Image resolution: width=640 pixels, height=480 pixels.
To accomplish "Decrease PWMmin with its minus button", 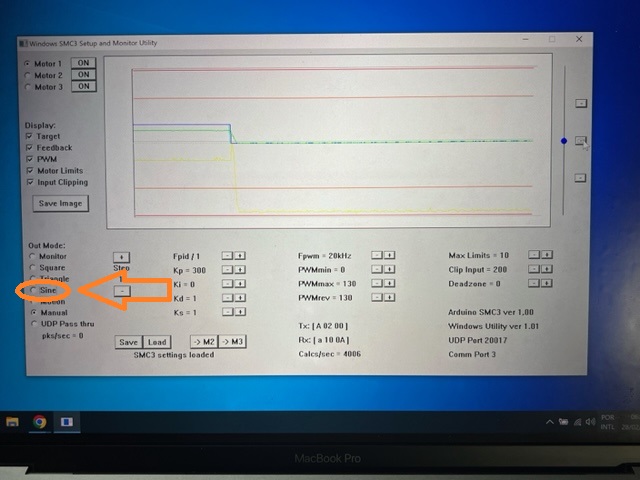I will (377, 269).
